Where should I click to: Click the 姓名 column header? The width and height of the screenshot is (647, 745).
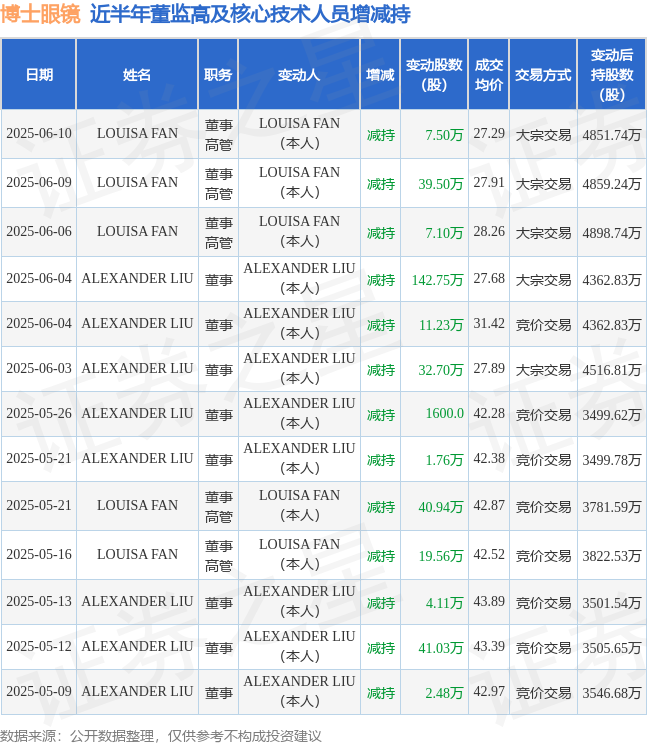tap(137, 75)
